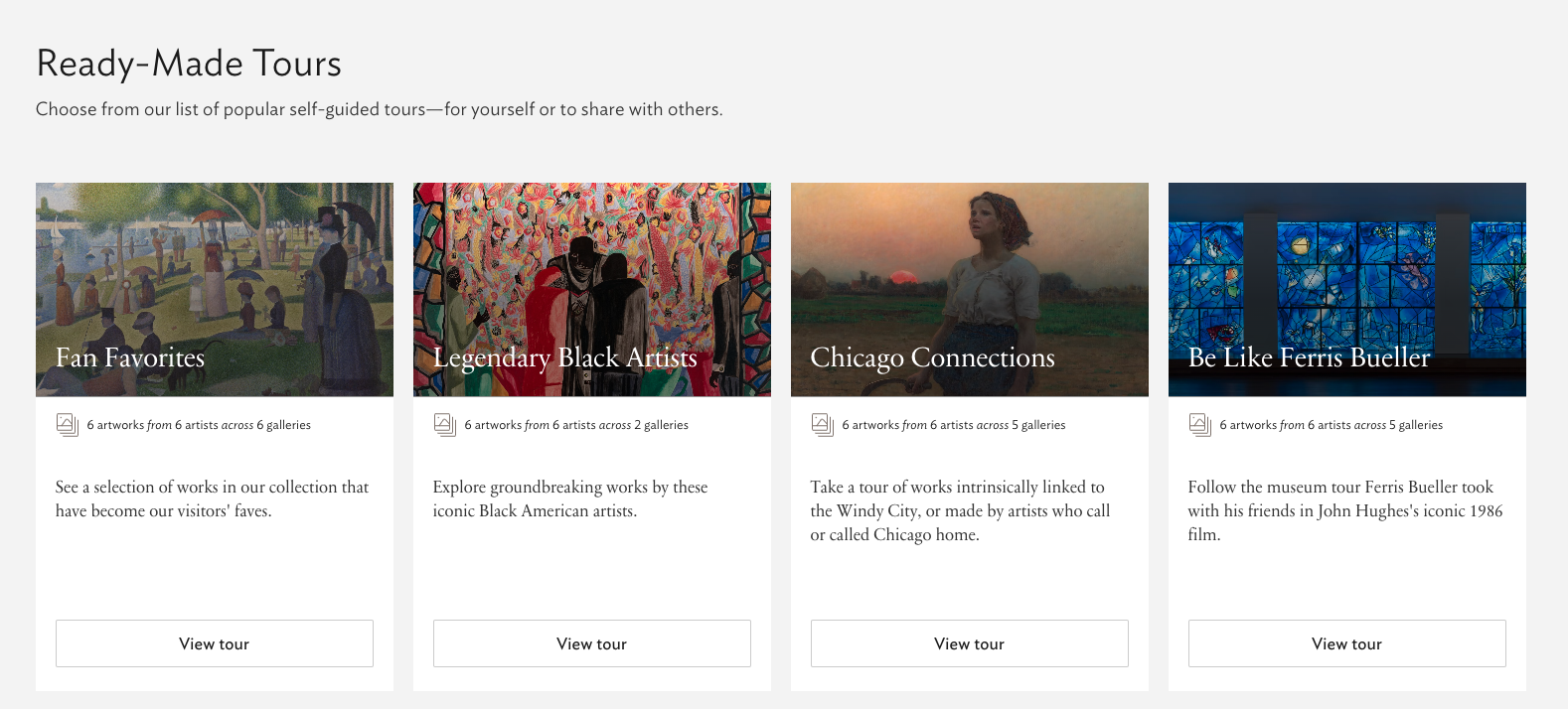
Task: Open the Be Like Ferris Bueller tour title link
Action: click(1309, 357)
